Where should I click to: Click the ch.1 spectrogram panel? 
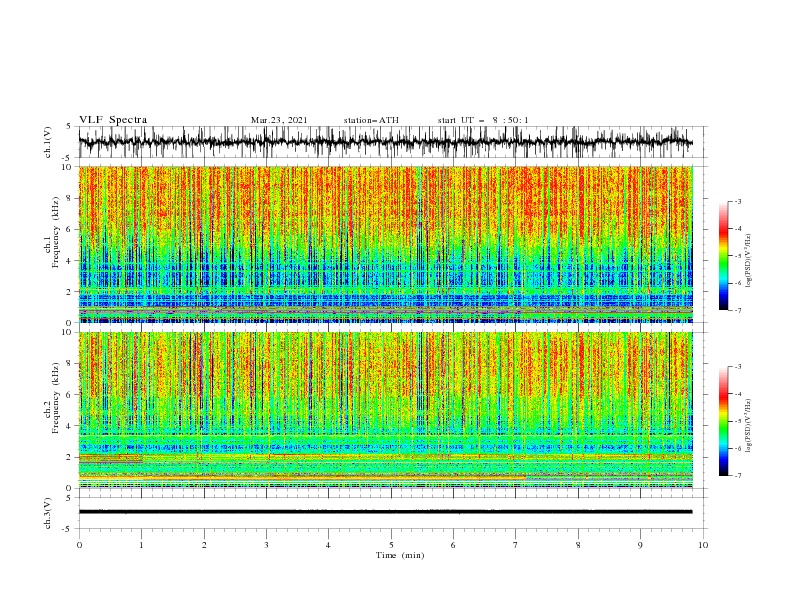tap(385, 244)
